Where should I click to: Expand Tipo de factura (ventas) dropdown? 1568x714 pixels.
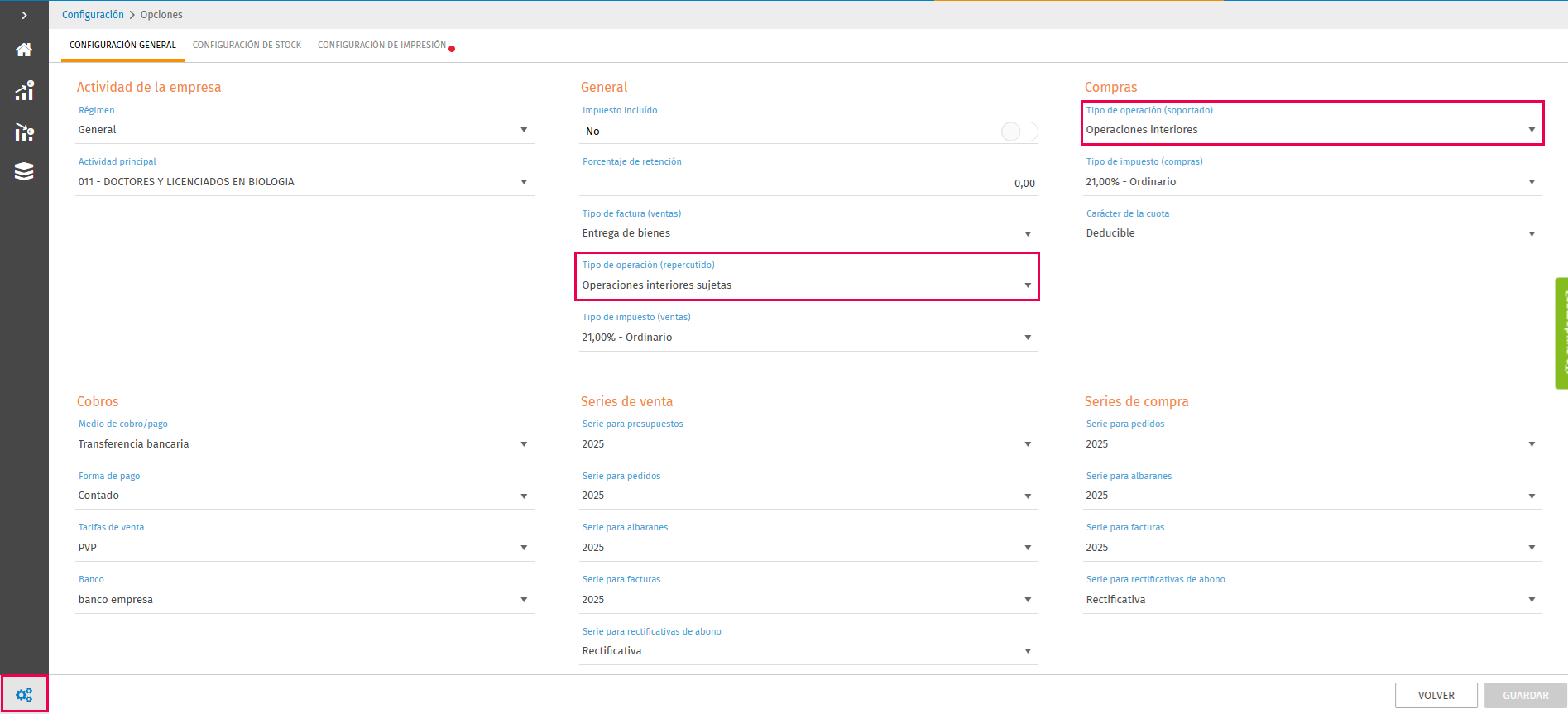pyautogui.click(x=808, y=233)
